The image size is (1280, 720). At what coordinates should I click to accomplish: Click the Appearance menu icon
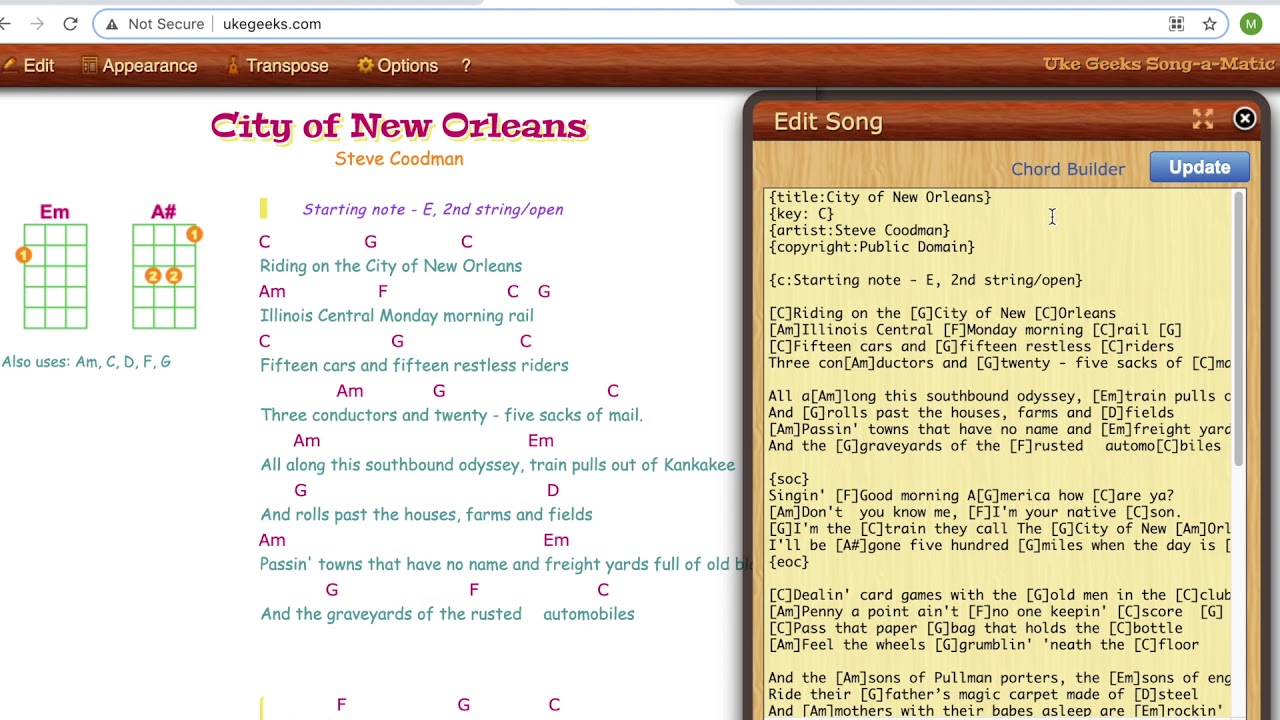90,66
